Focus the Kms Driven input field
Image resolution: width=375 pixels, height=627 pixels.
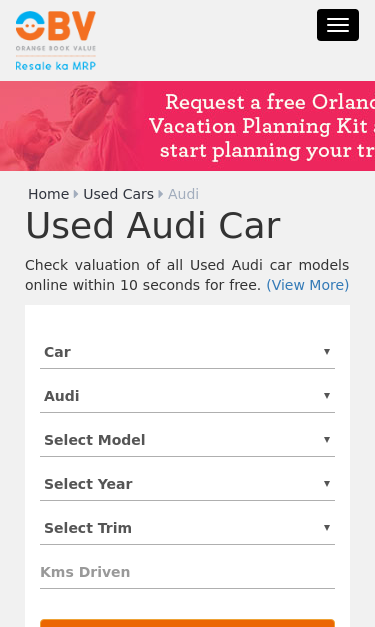(x=188, y=572)
